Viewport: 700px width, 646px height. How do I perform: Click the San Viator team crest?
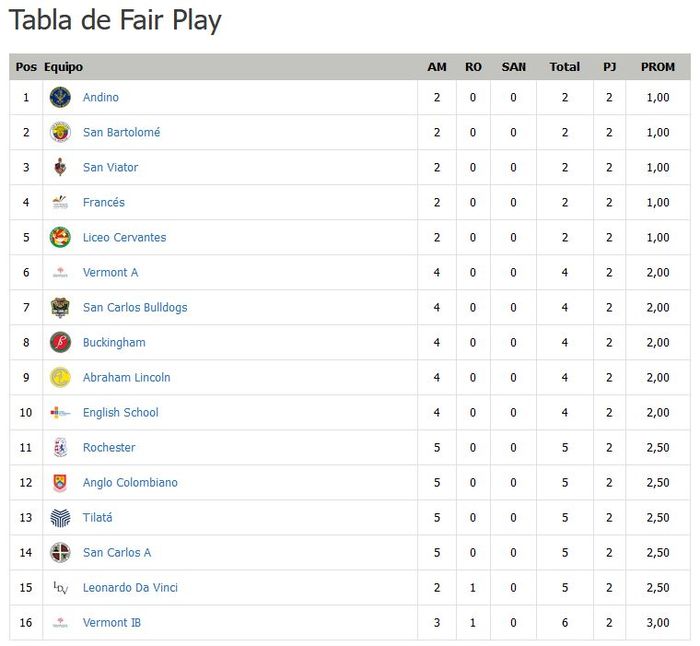(x=60, y=167)
